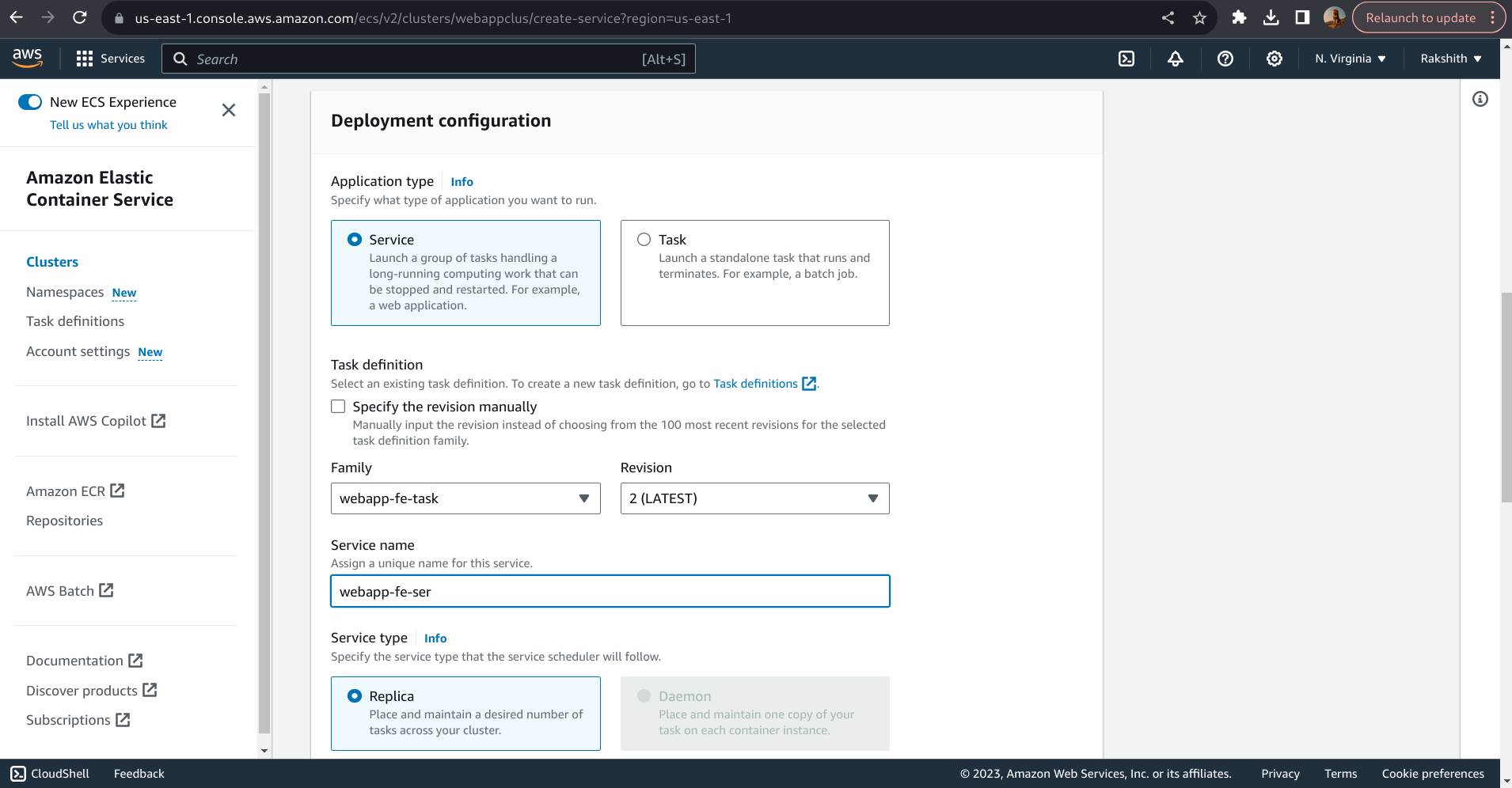Bookmark this page with star icon

[x=1199, y=17]
